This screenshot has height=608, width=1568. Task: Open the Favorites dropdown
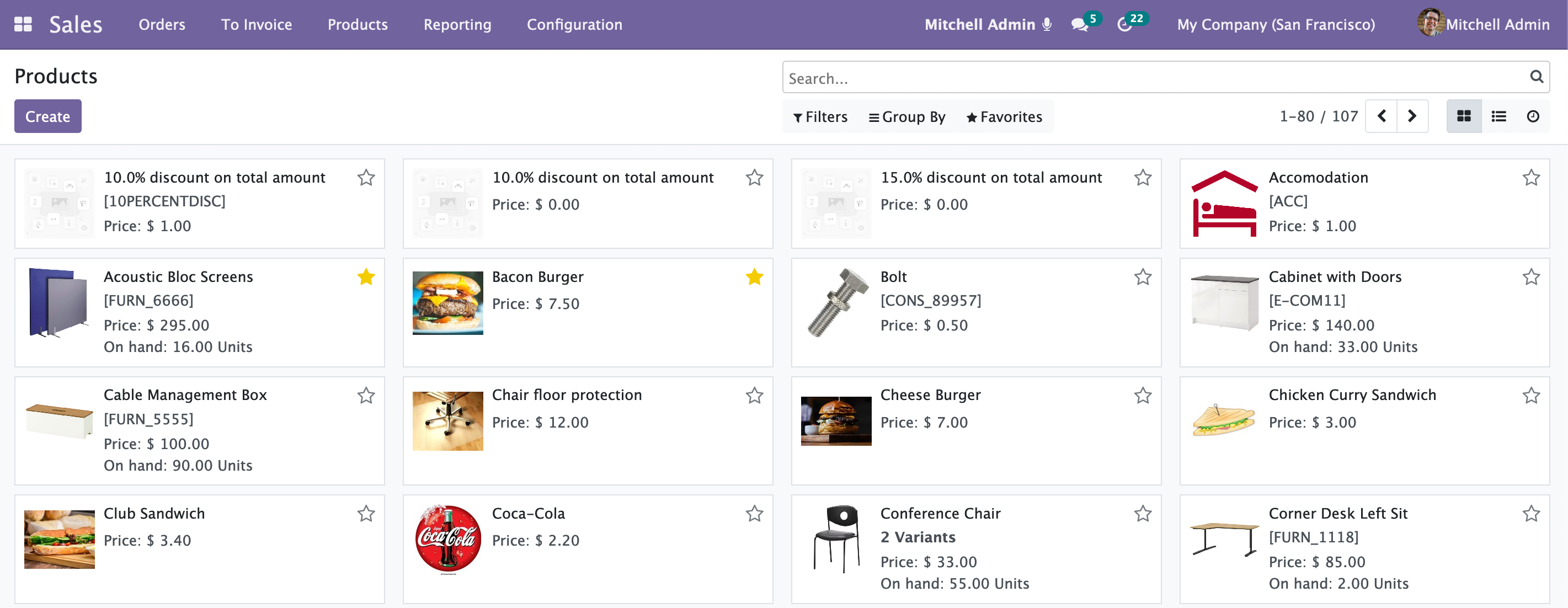(x=1004, y=117)
